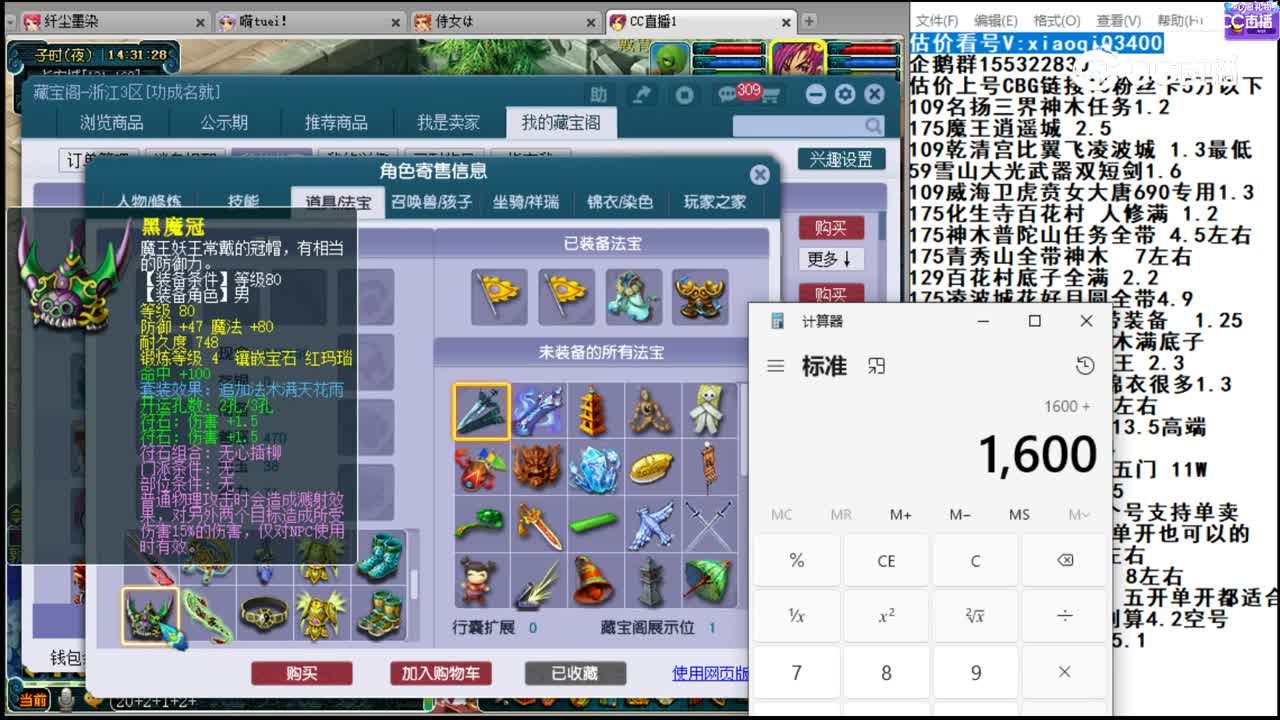
Task: Click first equipped yellow flag treasure
Action: [499, 296]
